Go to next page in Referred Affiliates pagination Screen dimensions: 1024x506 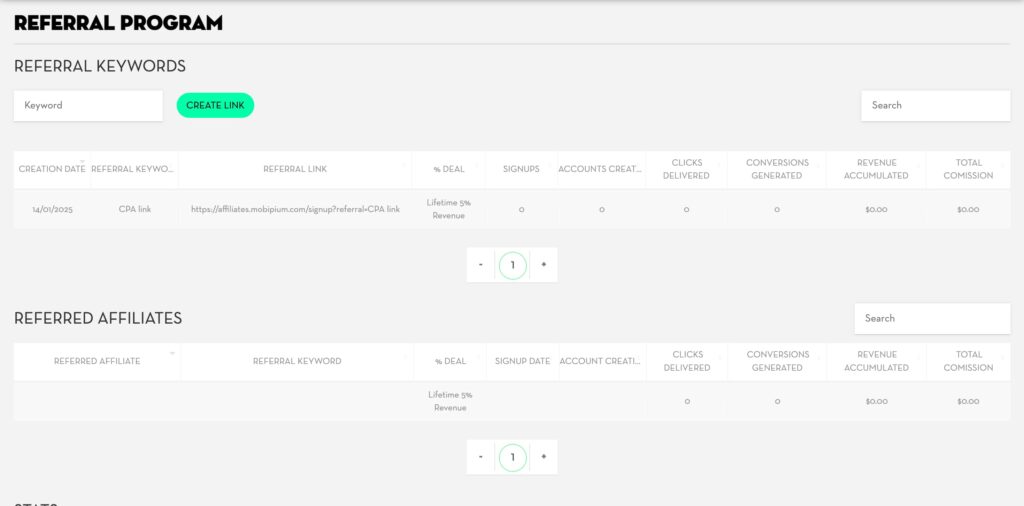click(543, 457)
